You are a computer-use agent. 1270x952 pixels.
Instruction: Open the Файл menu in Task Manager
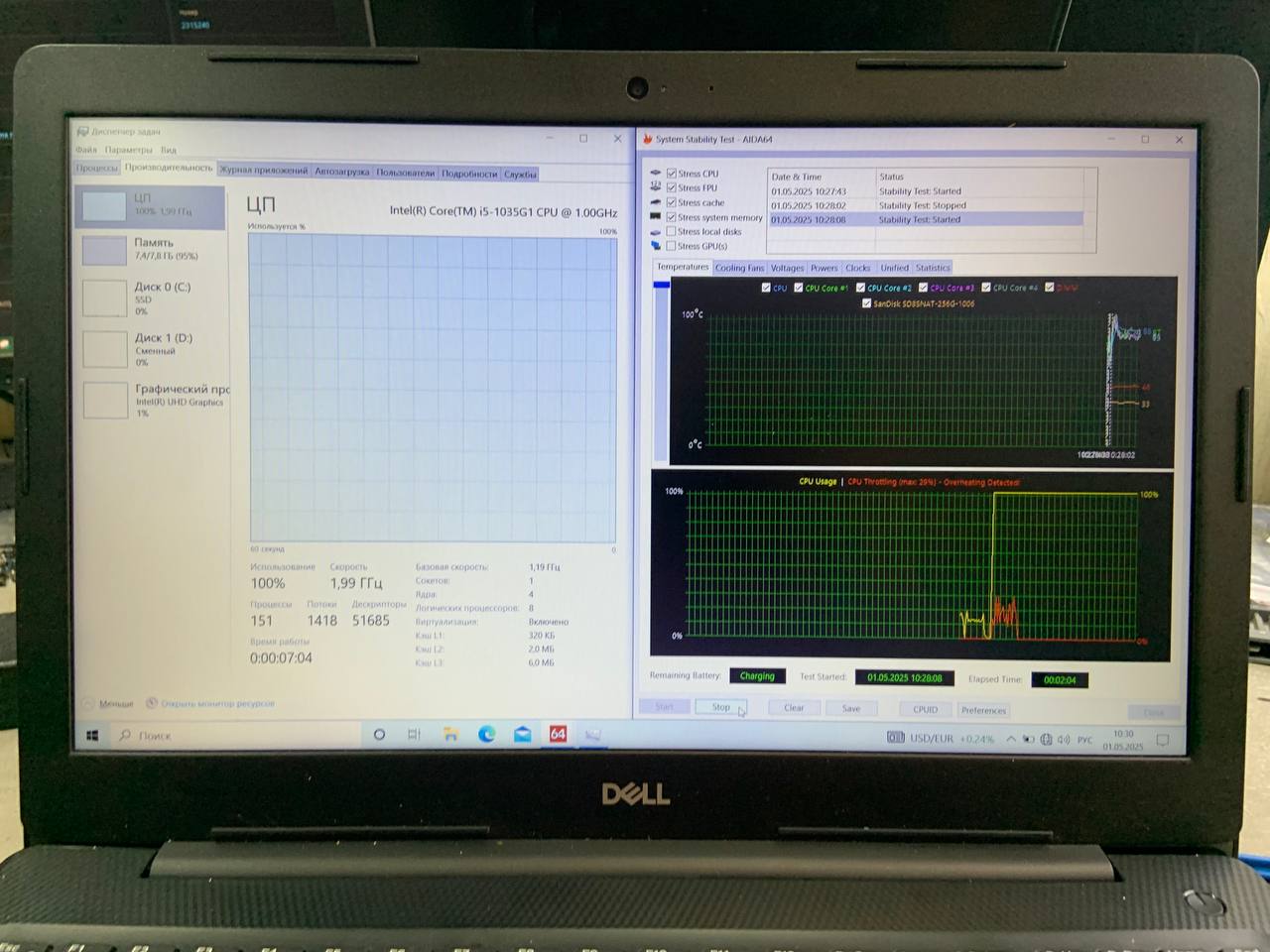86,150
